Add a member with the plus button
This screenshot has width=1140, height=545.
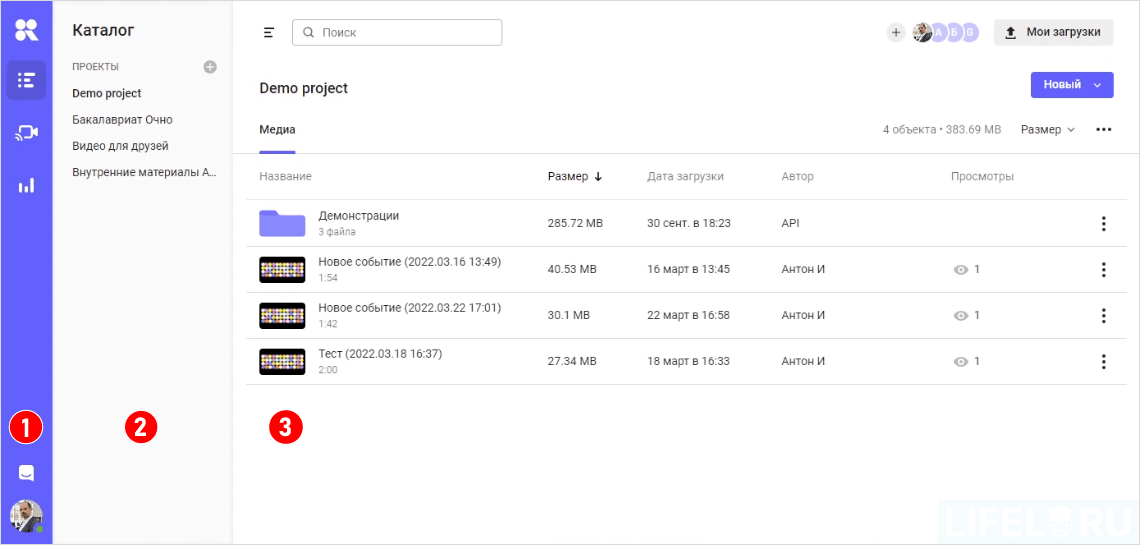click(x=896, y=33)
